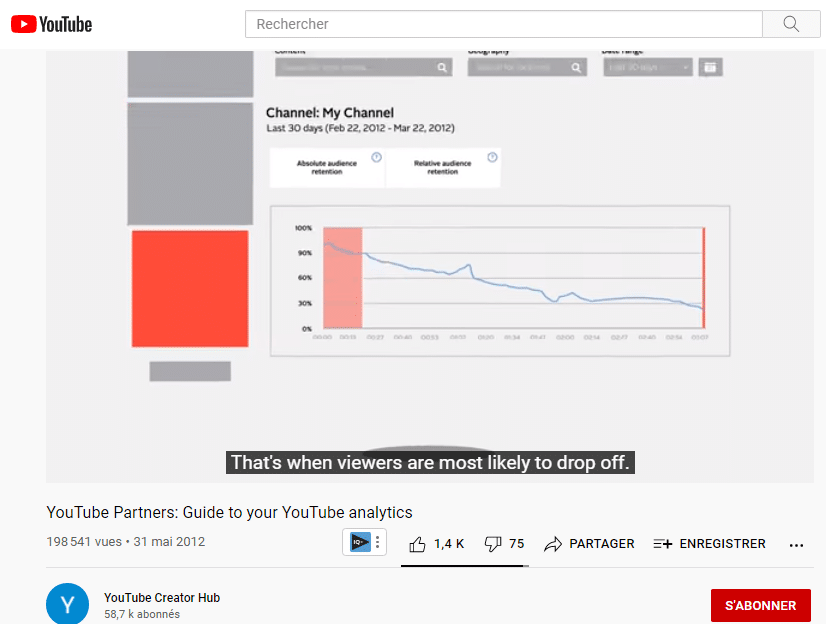Dislike the video with thumbs down
The image size is (826, 624).
tap(493, 544)
